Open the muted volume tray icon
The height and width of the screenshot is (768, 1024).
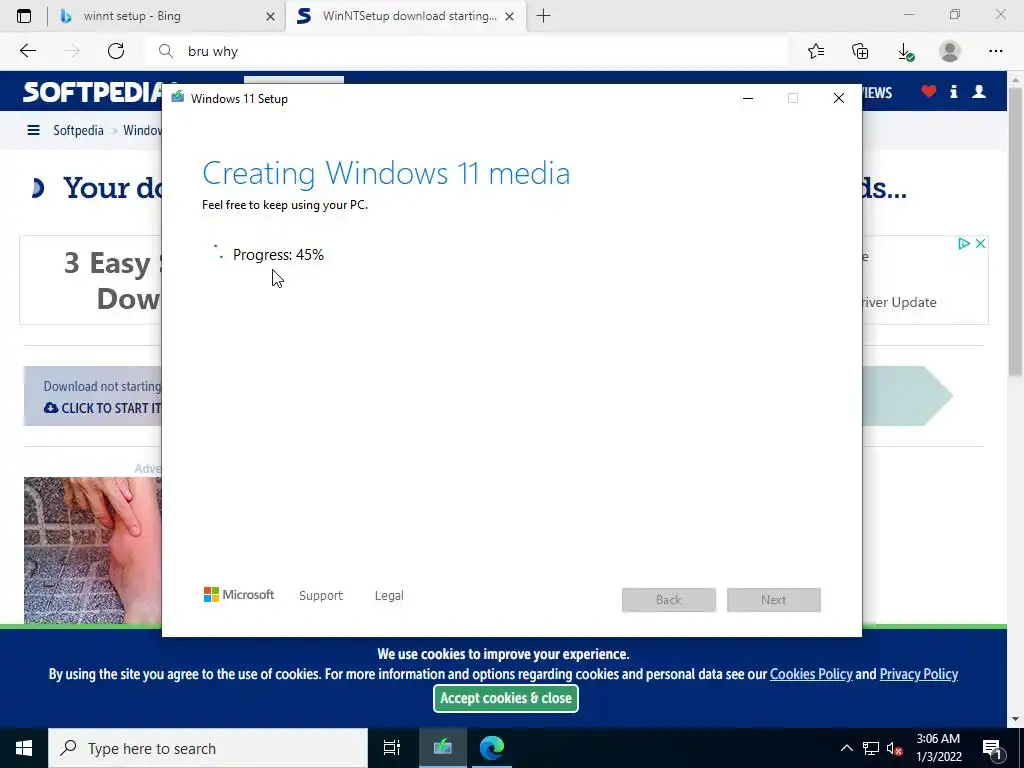tap(895, 748)
